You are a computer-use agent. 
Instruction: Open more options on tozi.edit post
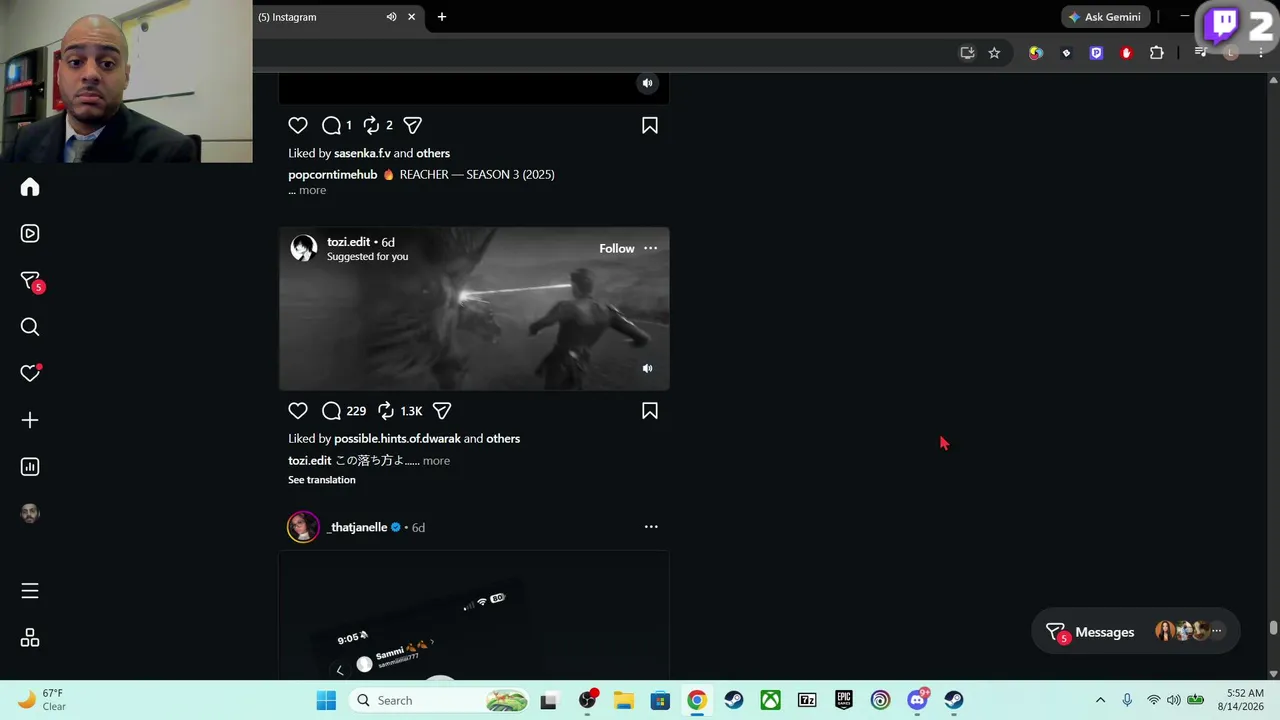click(x=651, y=248)
